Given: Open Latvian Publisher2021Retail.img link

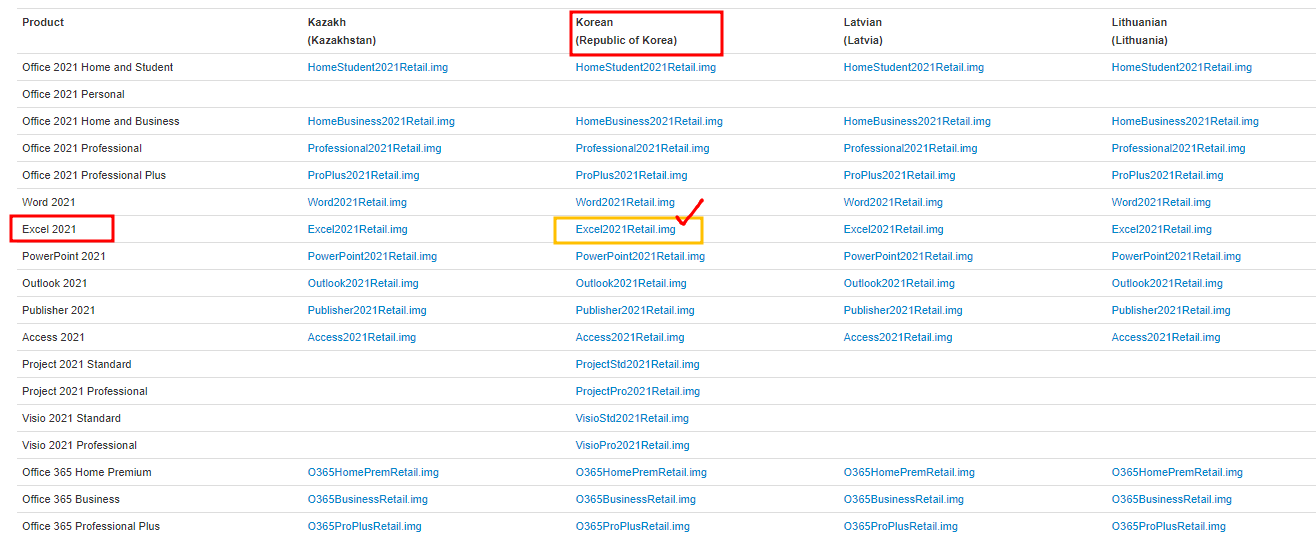Looking at the screenshot, I should [903, 310].
